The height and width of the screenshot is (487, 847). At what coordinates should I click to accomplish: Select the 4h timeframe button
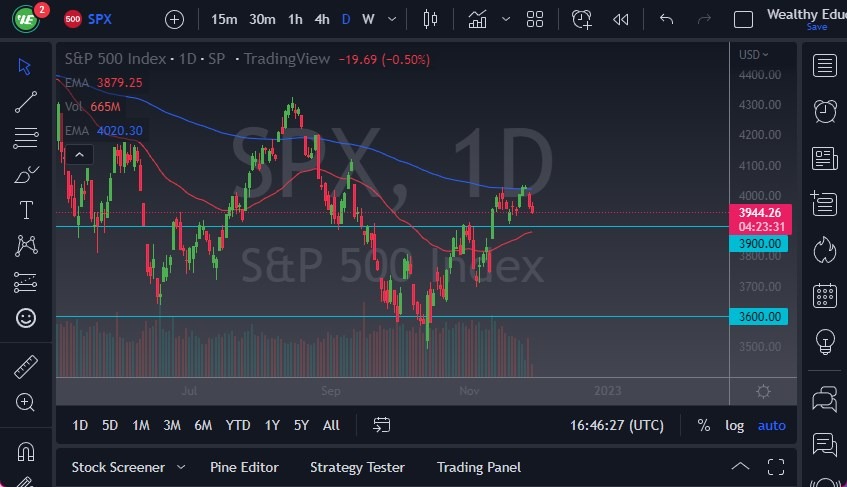pyautogui.click(x=321, y=19)
